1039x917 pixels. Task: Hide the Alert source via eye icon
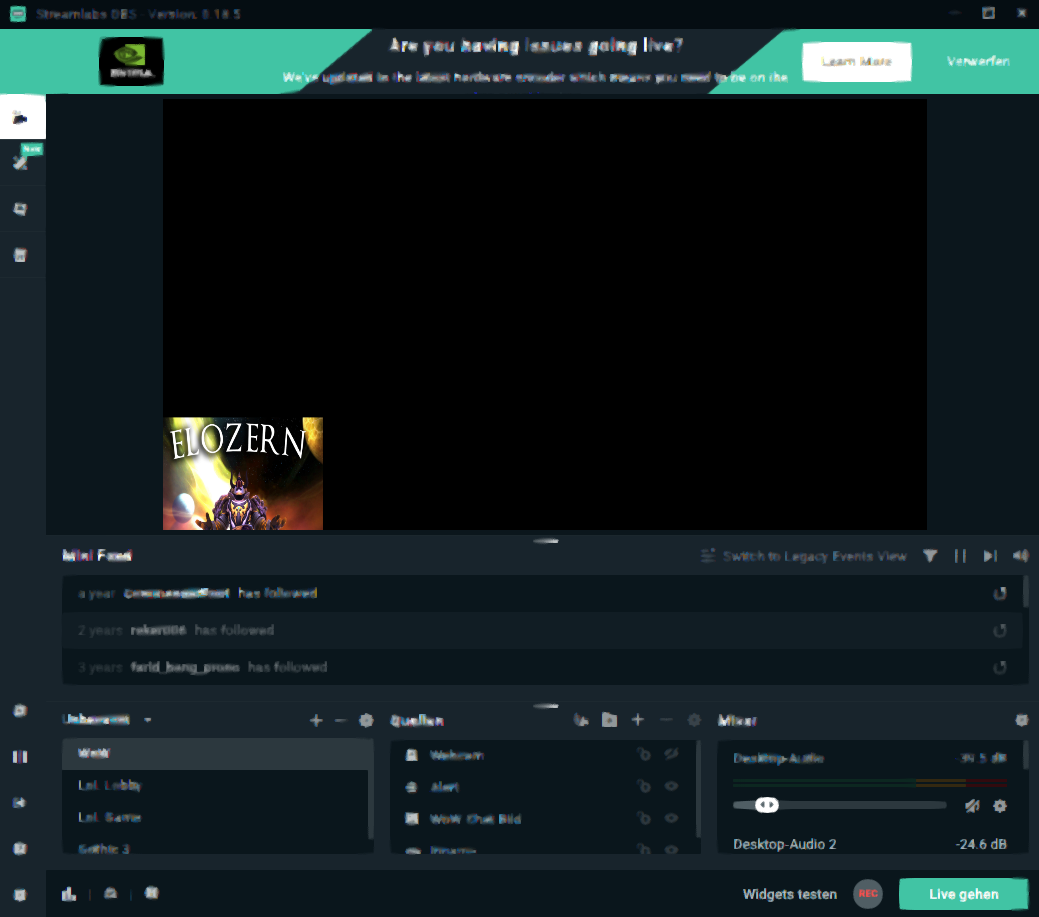(671, 787)
